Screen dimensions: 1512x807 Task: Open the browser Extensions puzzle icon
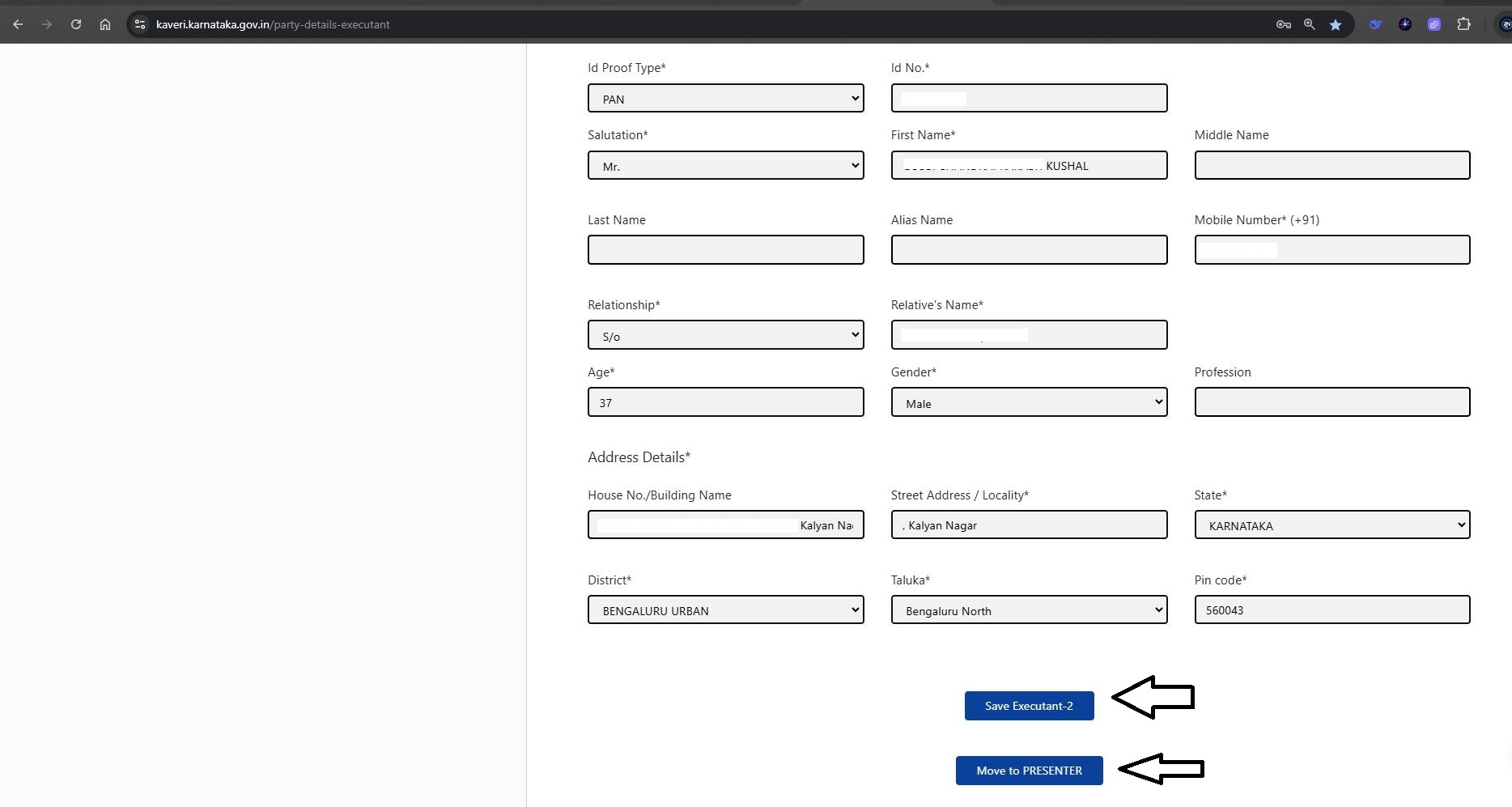click(x=1463, y=24)
